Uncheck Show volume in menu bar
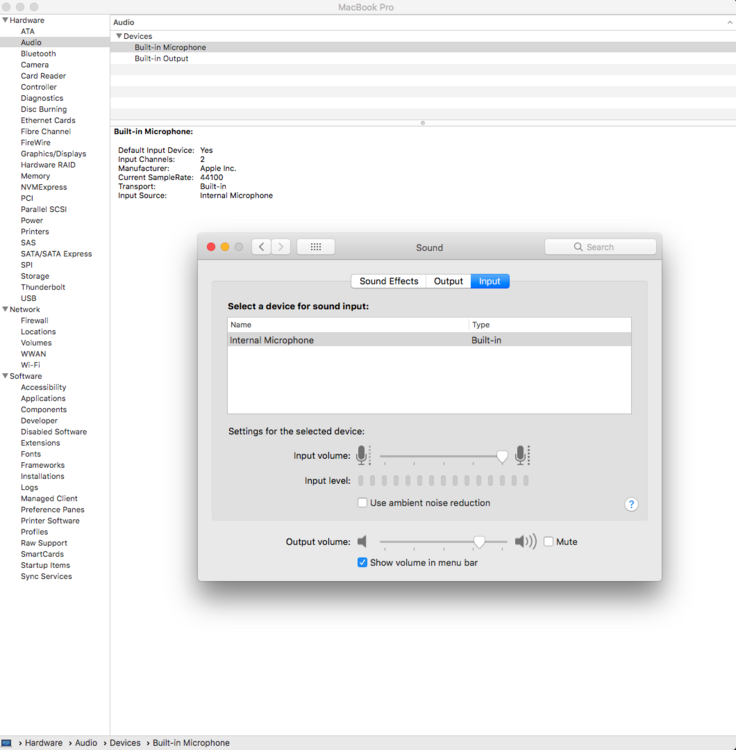Viewport: 736px width, 750px height. pyautogui.click(x=363, y=563)
